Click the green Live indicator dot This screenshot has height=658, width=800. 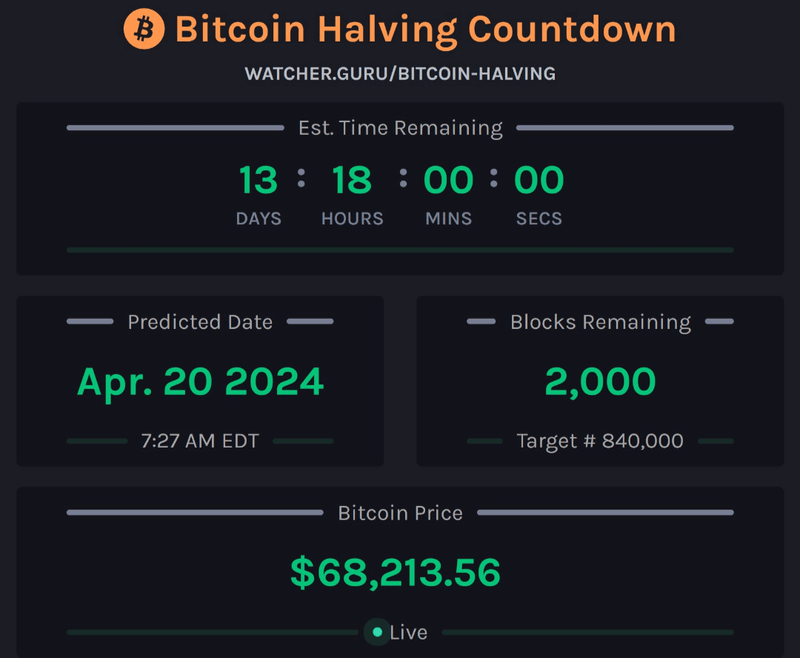377,632
